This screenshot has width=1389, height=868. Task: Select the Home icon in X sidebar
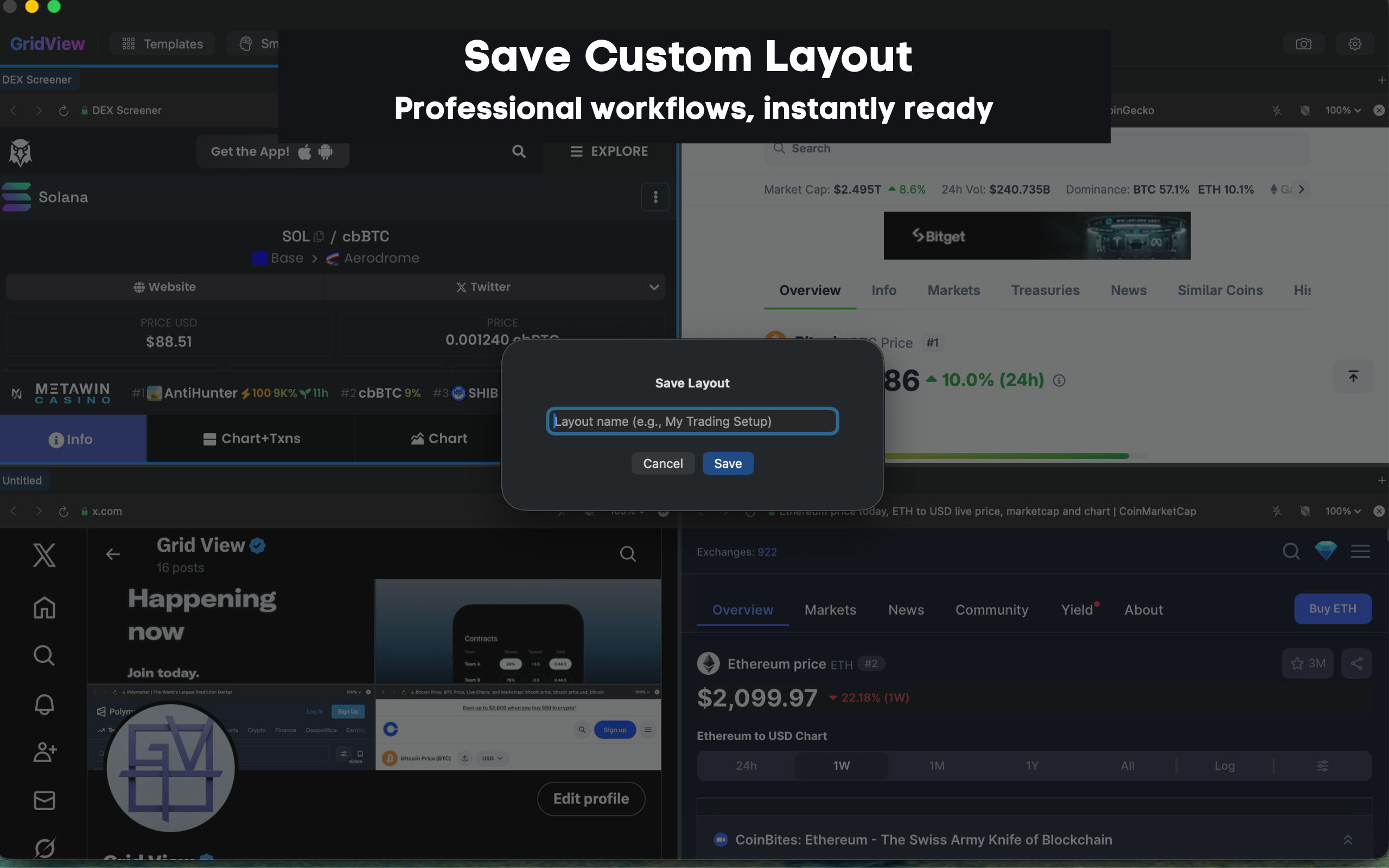[x=44, y=608]
